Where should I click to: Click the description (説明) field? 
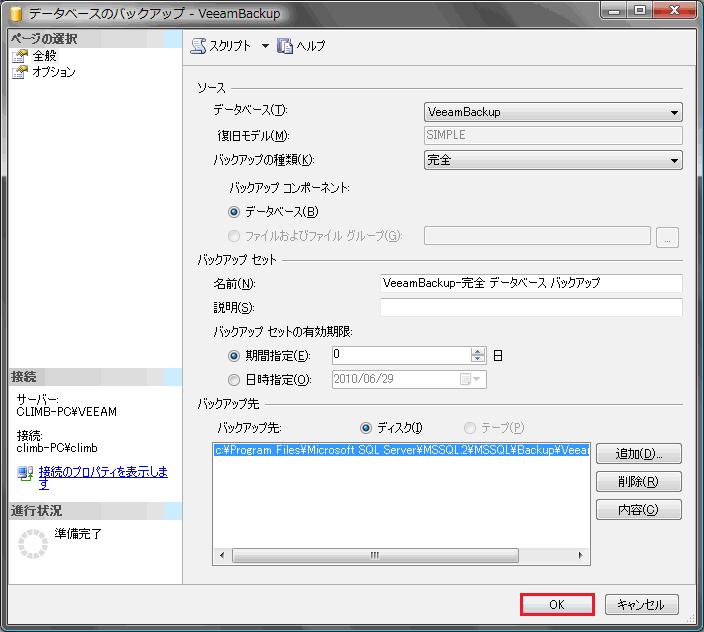[x=531, y=307]
